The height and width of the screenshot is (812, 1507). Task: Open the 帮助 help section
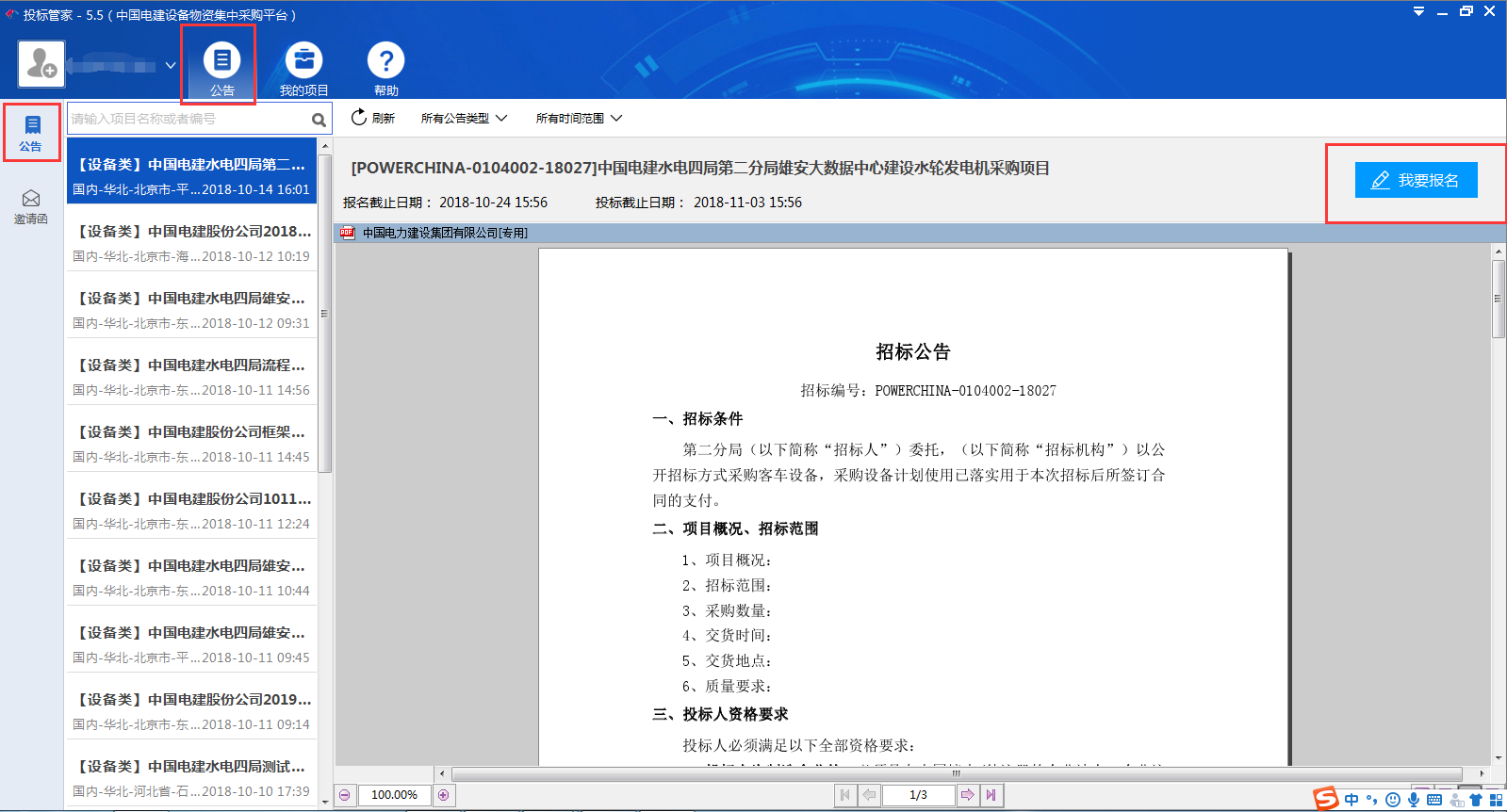[385, 69]
